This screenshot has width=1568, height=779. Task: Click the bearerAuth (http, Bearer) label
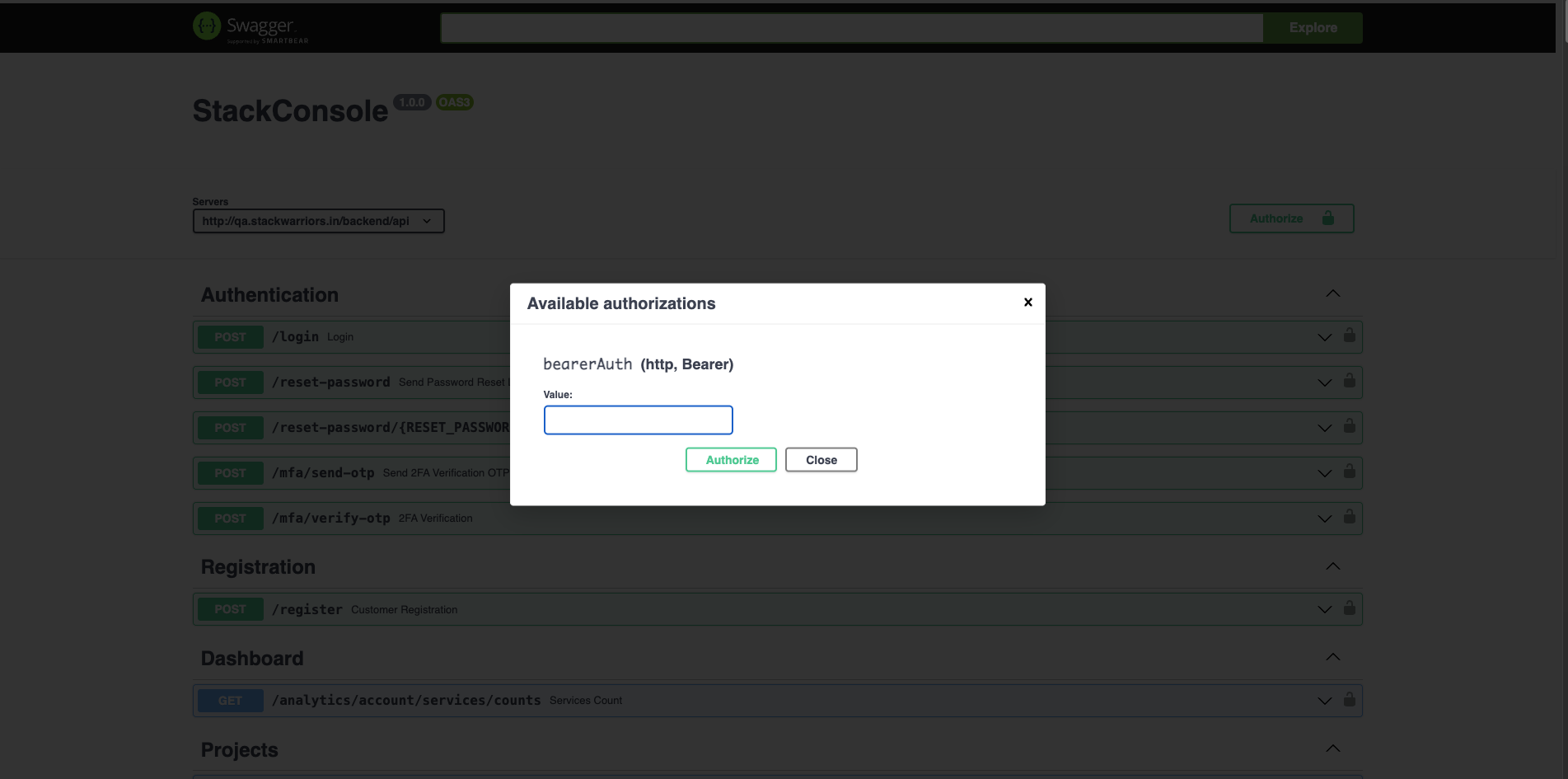(638, 364)
